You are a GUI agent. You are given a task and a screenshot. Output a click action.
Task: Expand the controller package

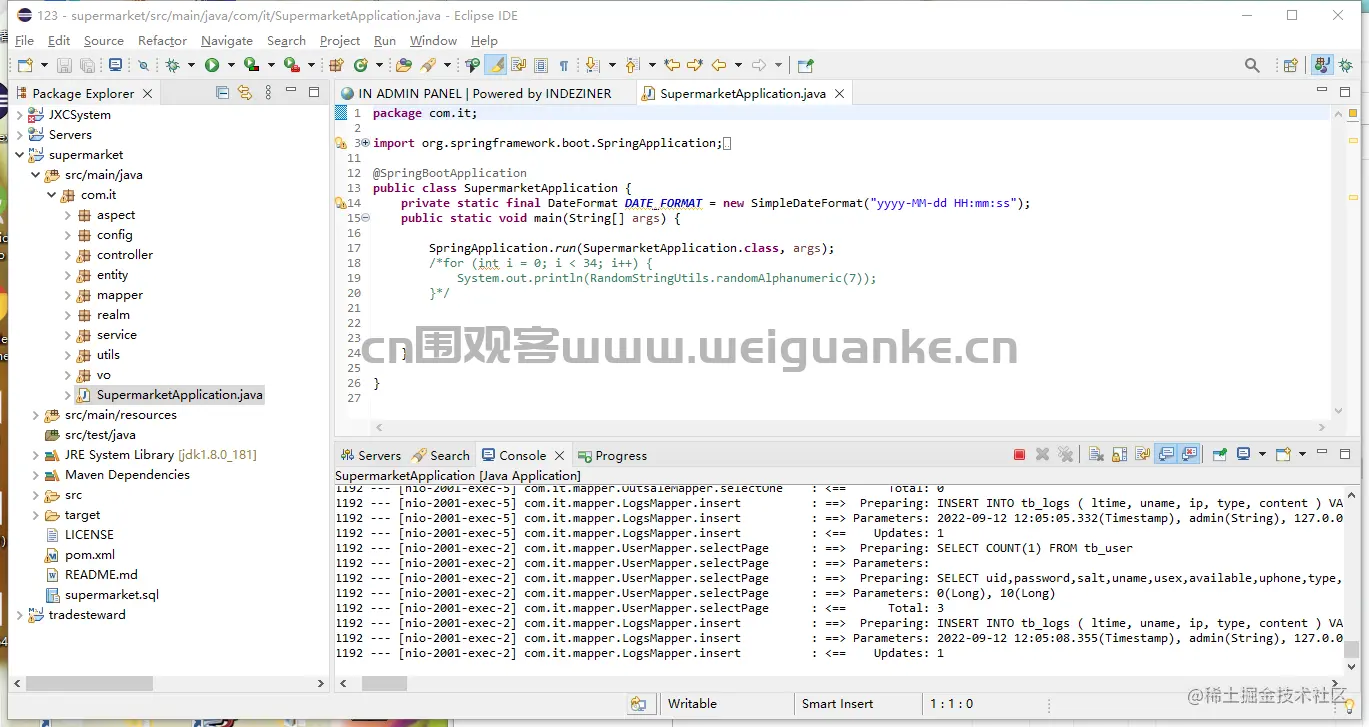[68, 255]
